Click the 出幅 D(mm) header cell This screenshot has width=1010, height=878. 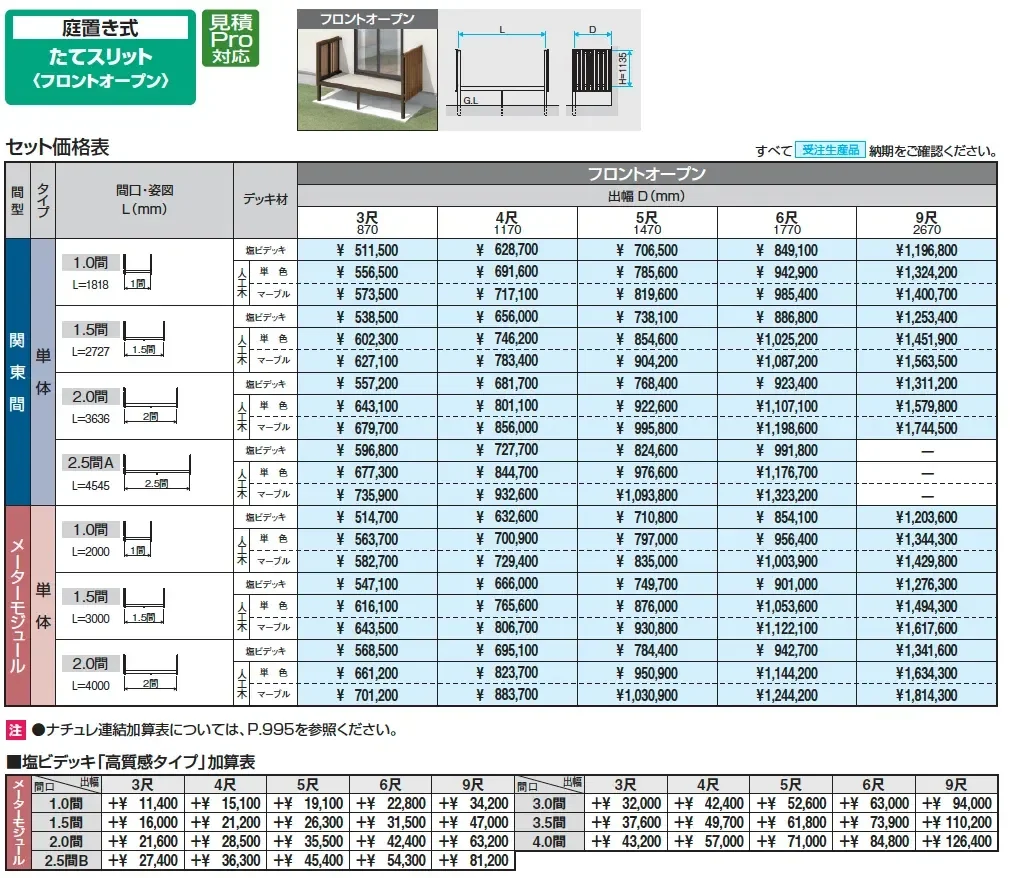[x=647, y=196]
